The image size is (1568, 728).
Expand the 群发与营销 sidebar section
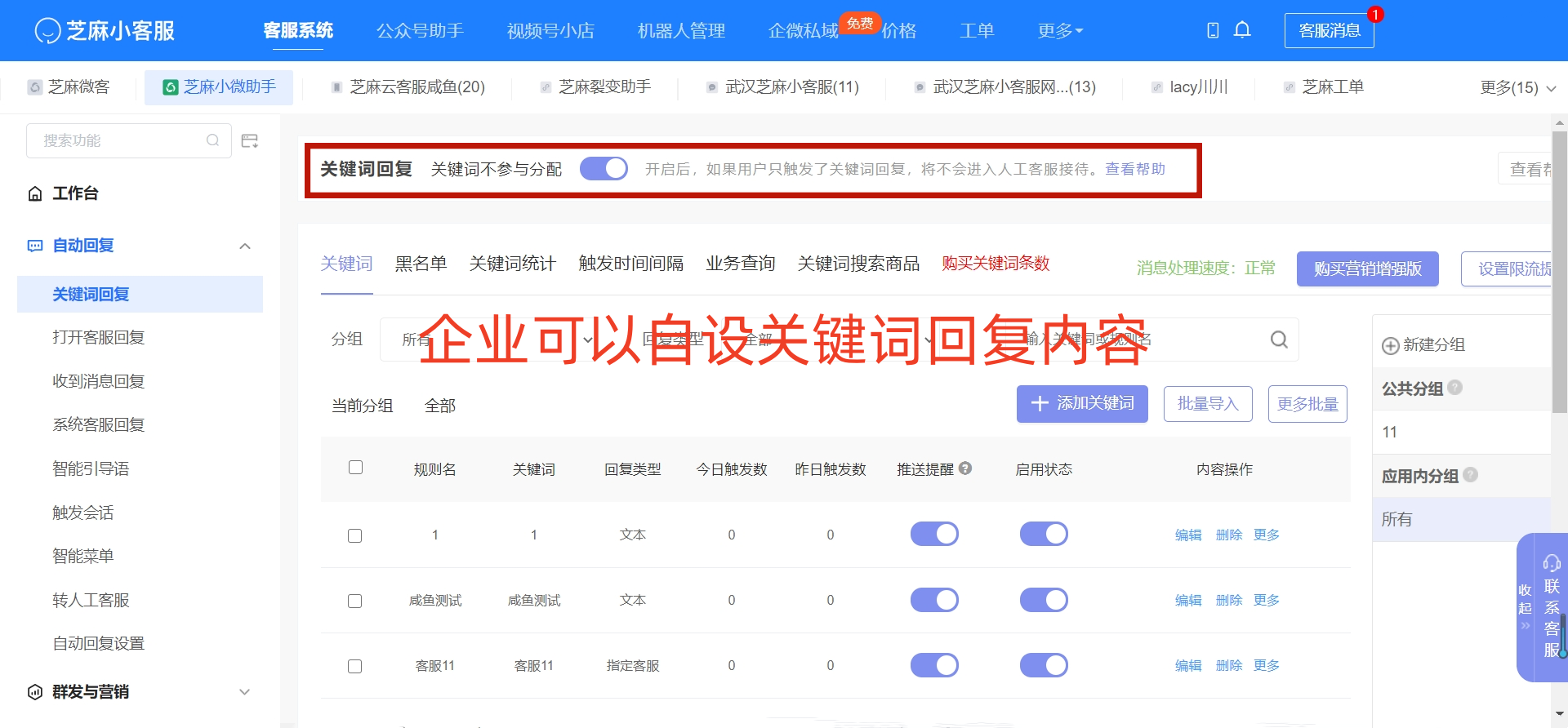pos(244,692)
